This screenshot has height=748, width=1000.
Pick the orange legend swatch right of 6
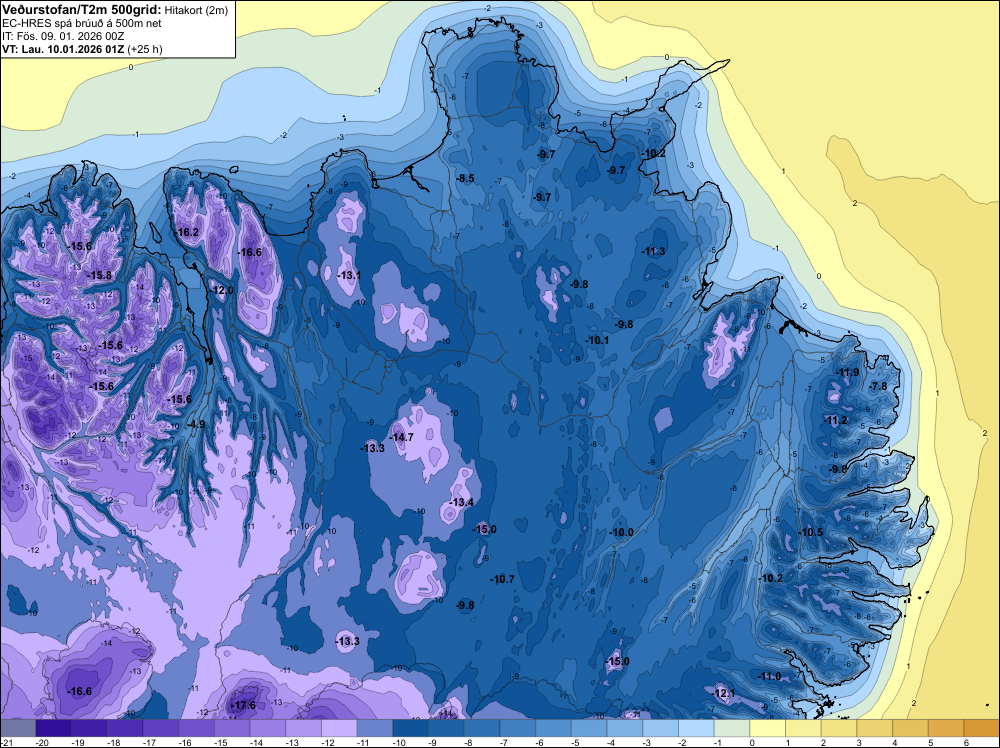pos(981,728)
